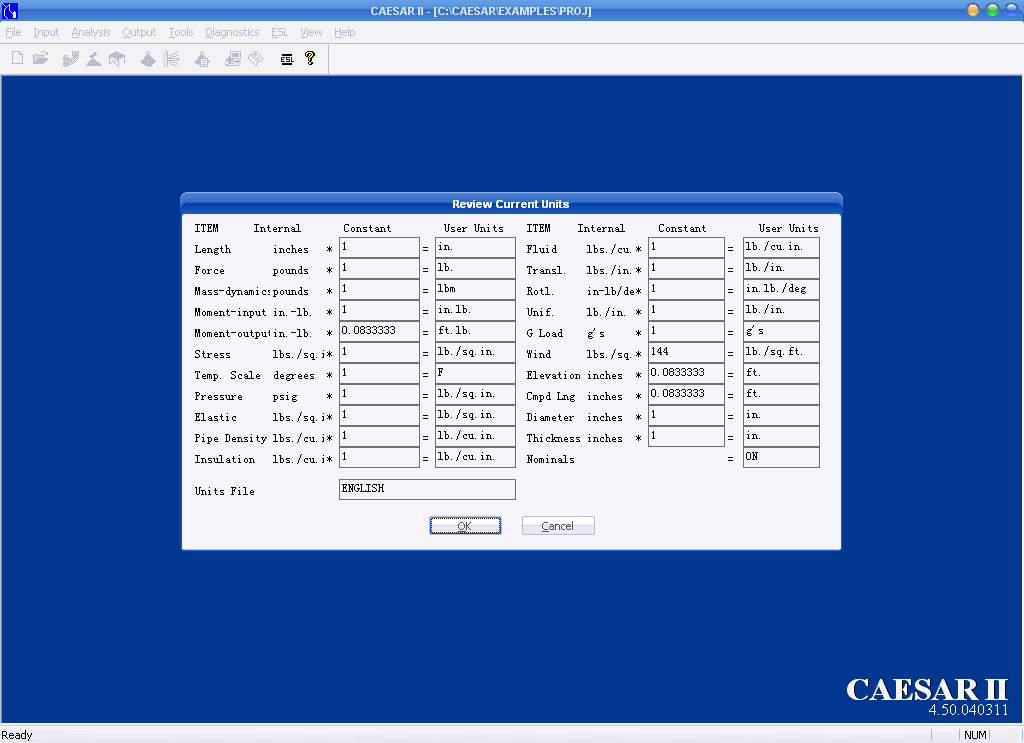Click the Cmpd Lng constant field
This screenshot has height=743, width=1024.
[x=686, y=394]
